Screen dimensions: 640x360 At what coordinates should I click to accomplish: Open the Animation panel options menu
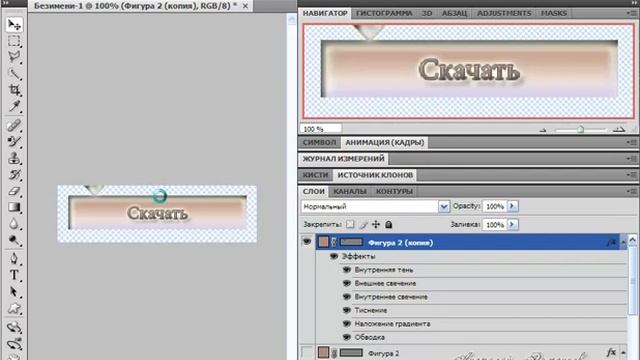click(x=632, y=142)
